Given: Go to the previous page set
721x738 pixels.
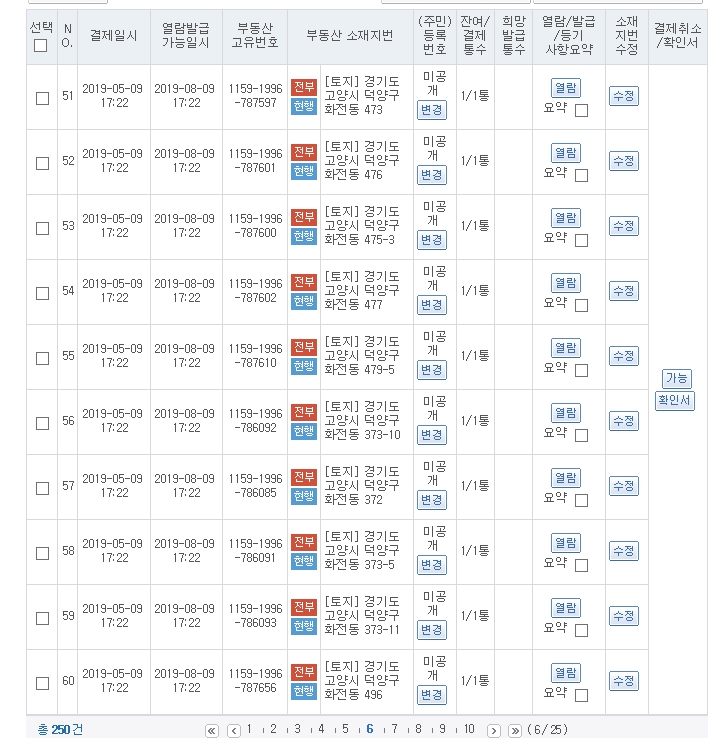Looking at the screenshot, I should pos(233,730).
